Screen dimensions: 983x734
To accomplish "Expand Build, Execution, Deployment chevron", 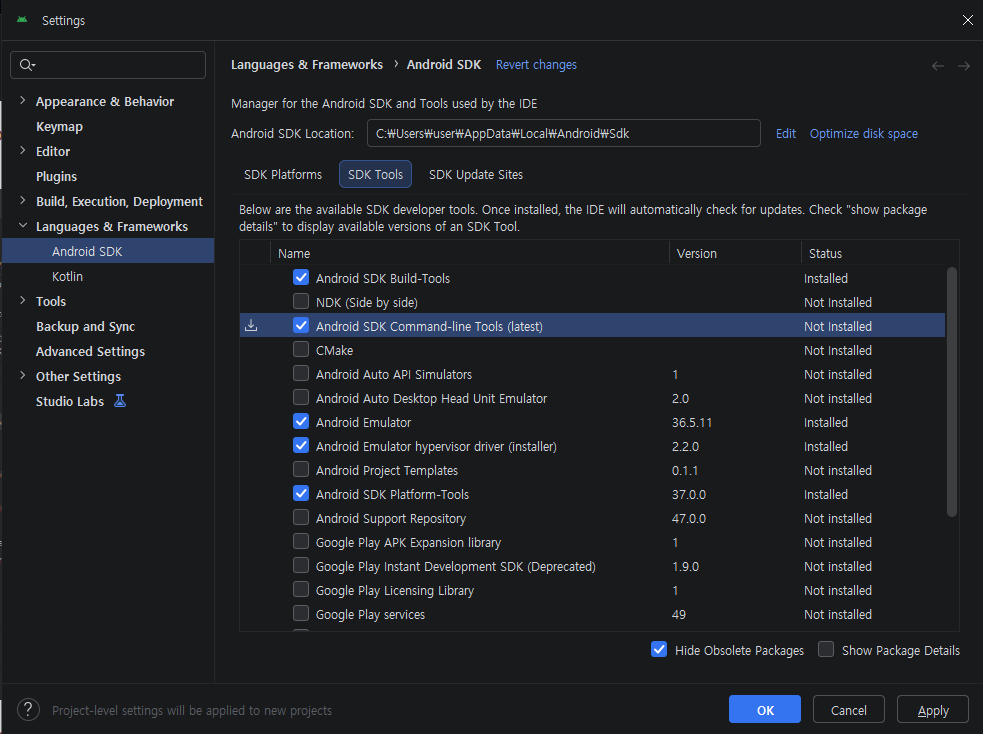I will coord(23,201).
